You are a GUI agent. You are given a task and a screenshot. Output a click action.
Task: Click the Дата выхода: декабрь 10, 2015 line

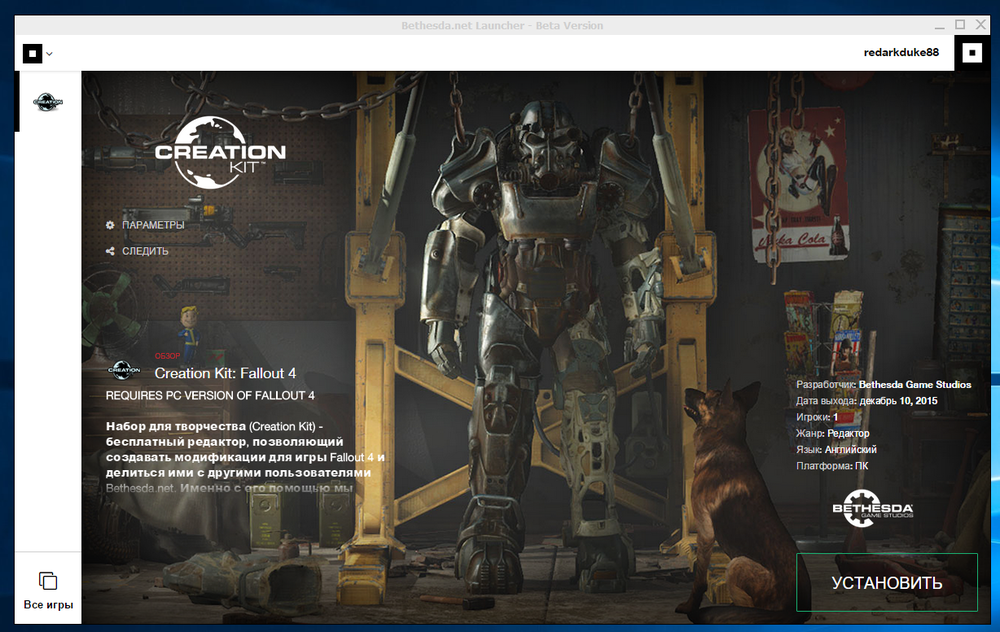[867, 401]
